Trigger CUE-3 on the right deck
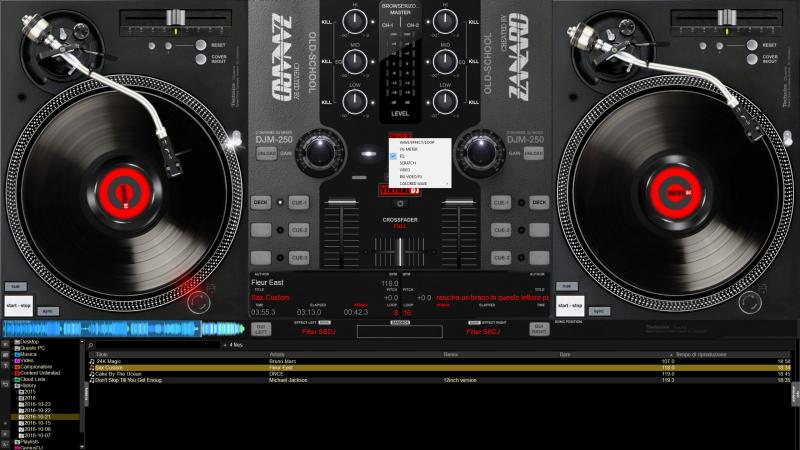The image size is (800, 450). point(501,258)
